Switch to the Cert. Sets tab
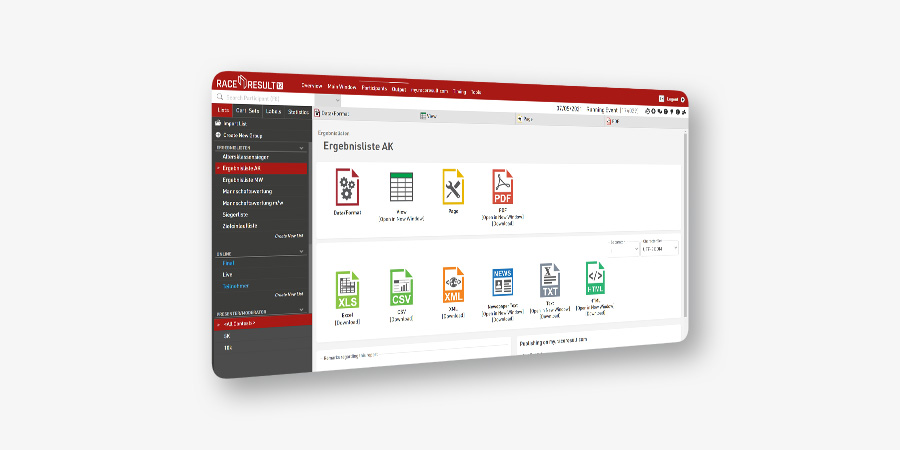Image resolution: width=900 pixels, height=450 pixels. [x=247, y=111]
